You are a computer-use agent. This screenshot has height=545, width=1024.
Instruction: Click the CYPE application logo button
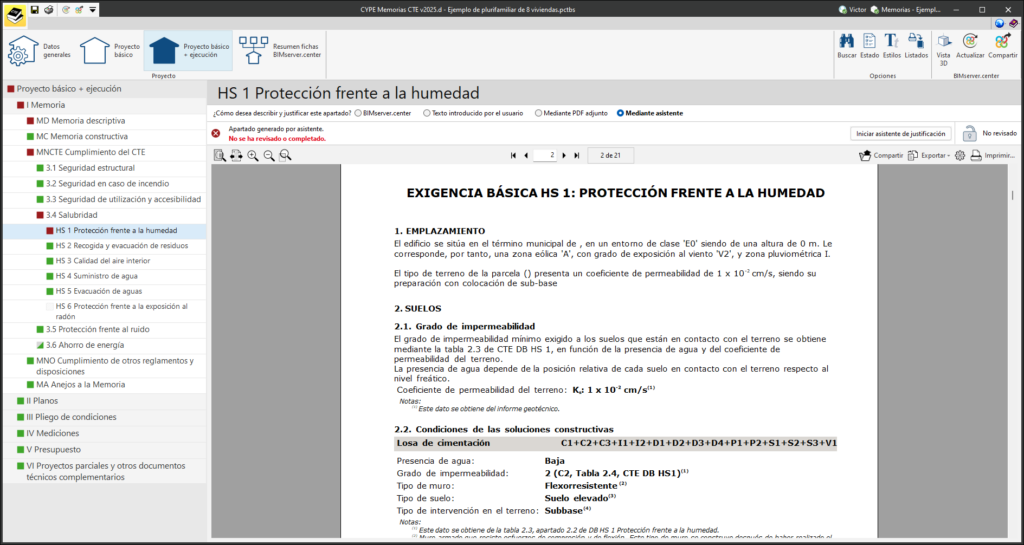14,14
